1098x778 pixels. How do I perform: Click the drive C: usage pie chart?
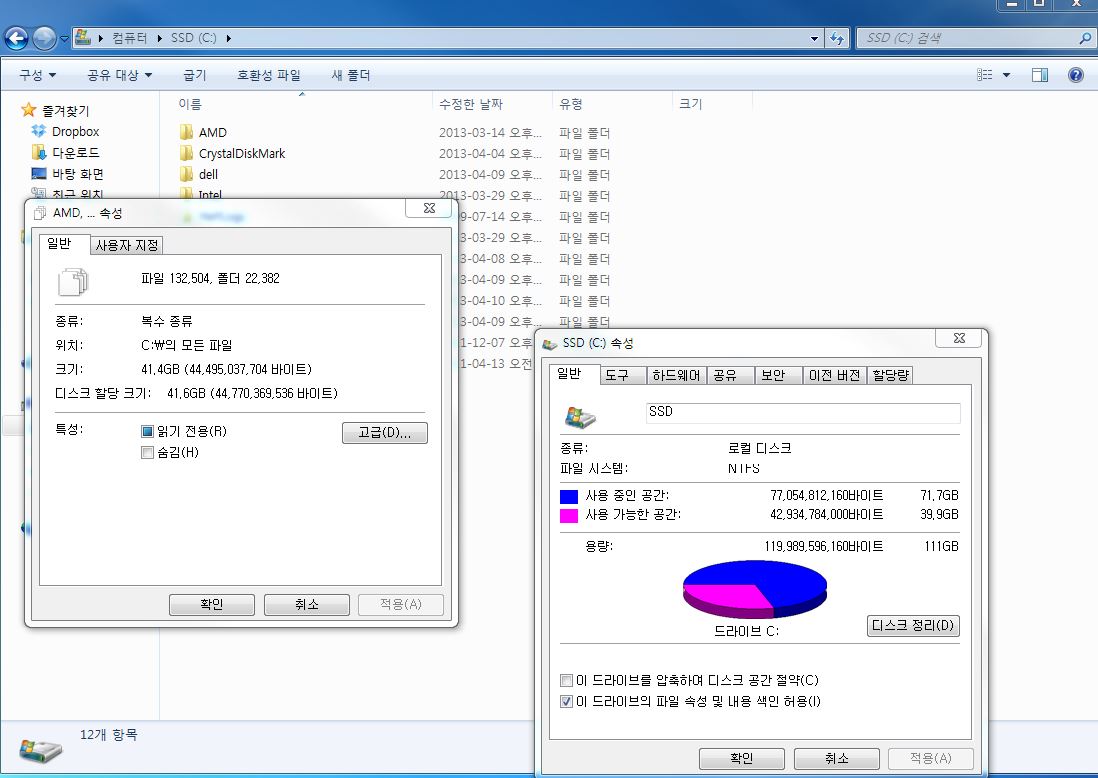755,588
